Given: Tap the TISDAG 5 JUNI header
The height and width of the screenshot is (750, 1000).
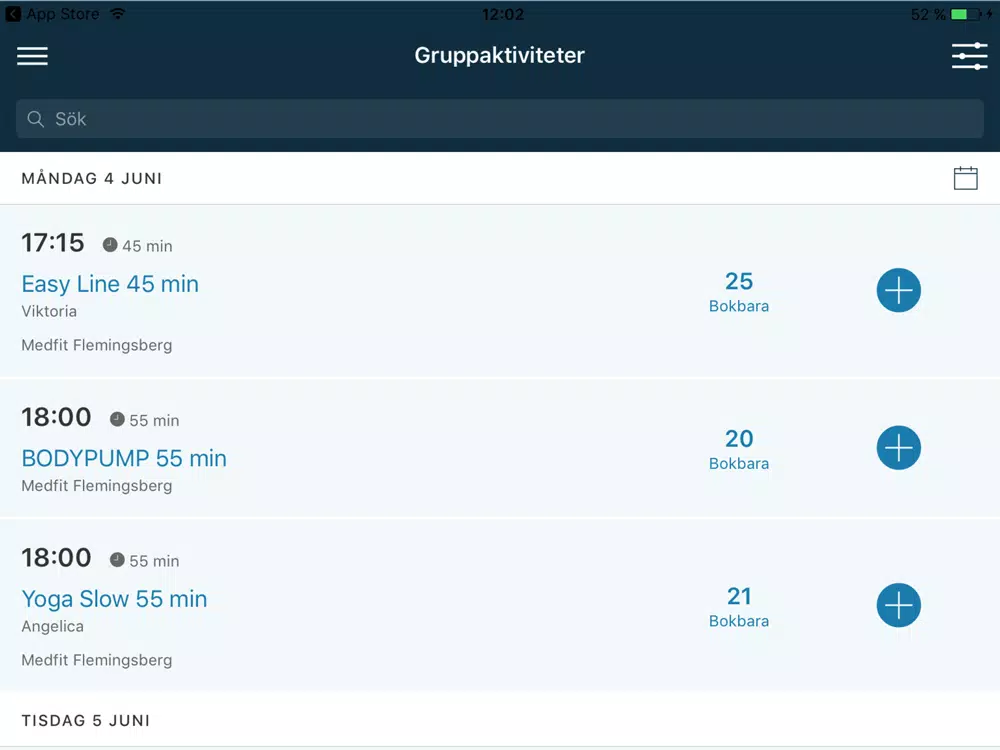Looking at the screenshot, I should click(85, 720).
